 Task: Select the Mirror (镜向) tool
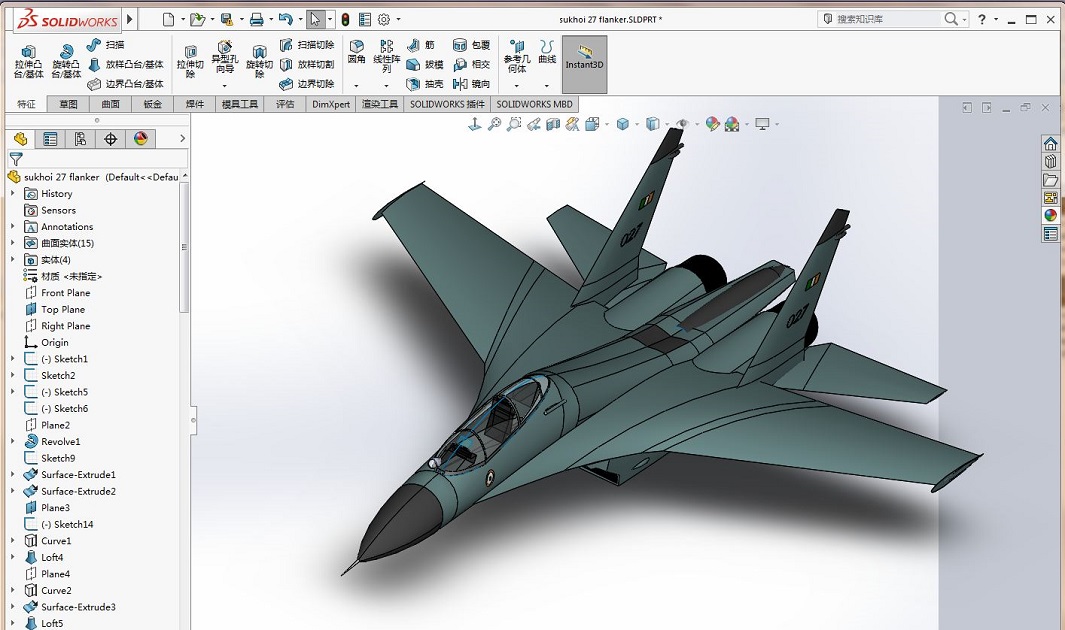tap(471, 84)
